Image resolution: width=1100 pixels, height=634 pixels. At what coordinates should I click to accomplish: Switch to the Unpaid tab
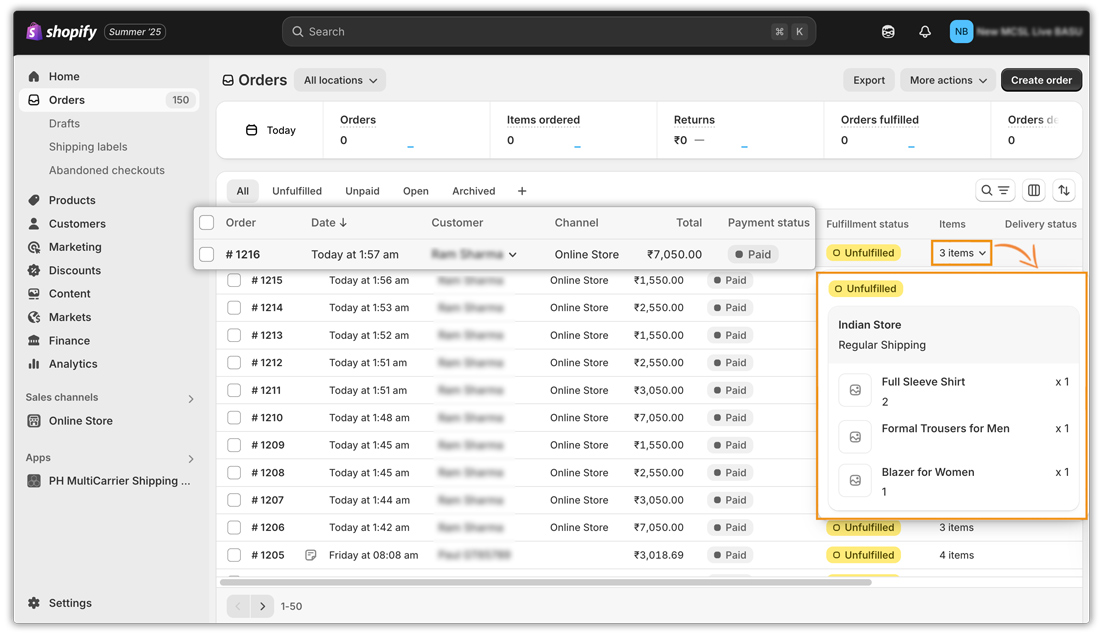coord(362,191)
